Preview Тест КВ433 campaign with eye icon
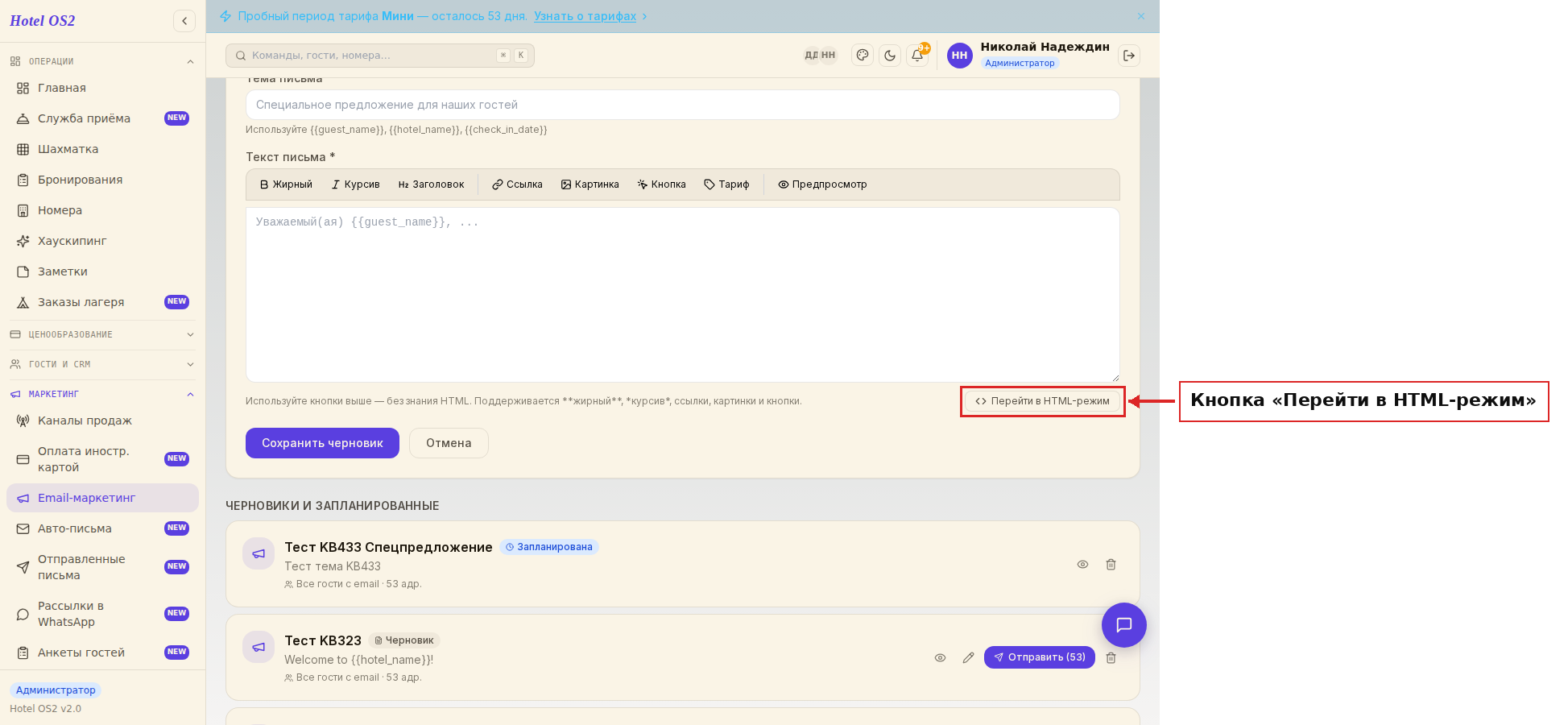The height and width of the screenshot is (725, 1568). 1082,565
